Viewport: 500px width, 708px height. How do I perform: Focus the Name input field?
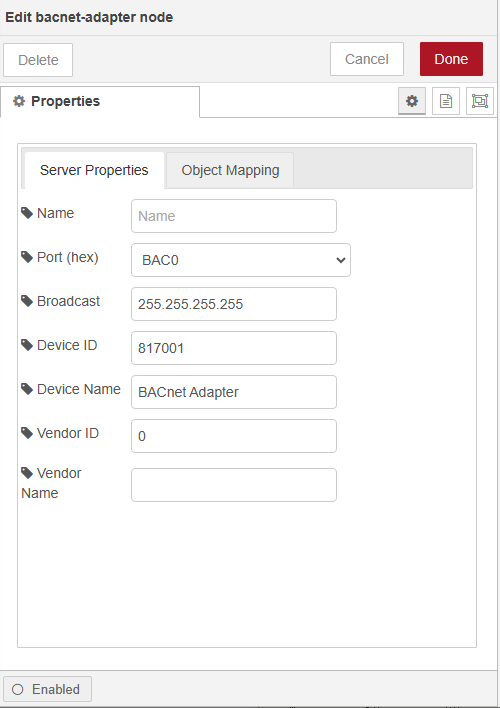(x=234, y=216)
